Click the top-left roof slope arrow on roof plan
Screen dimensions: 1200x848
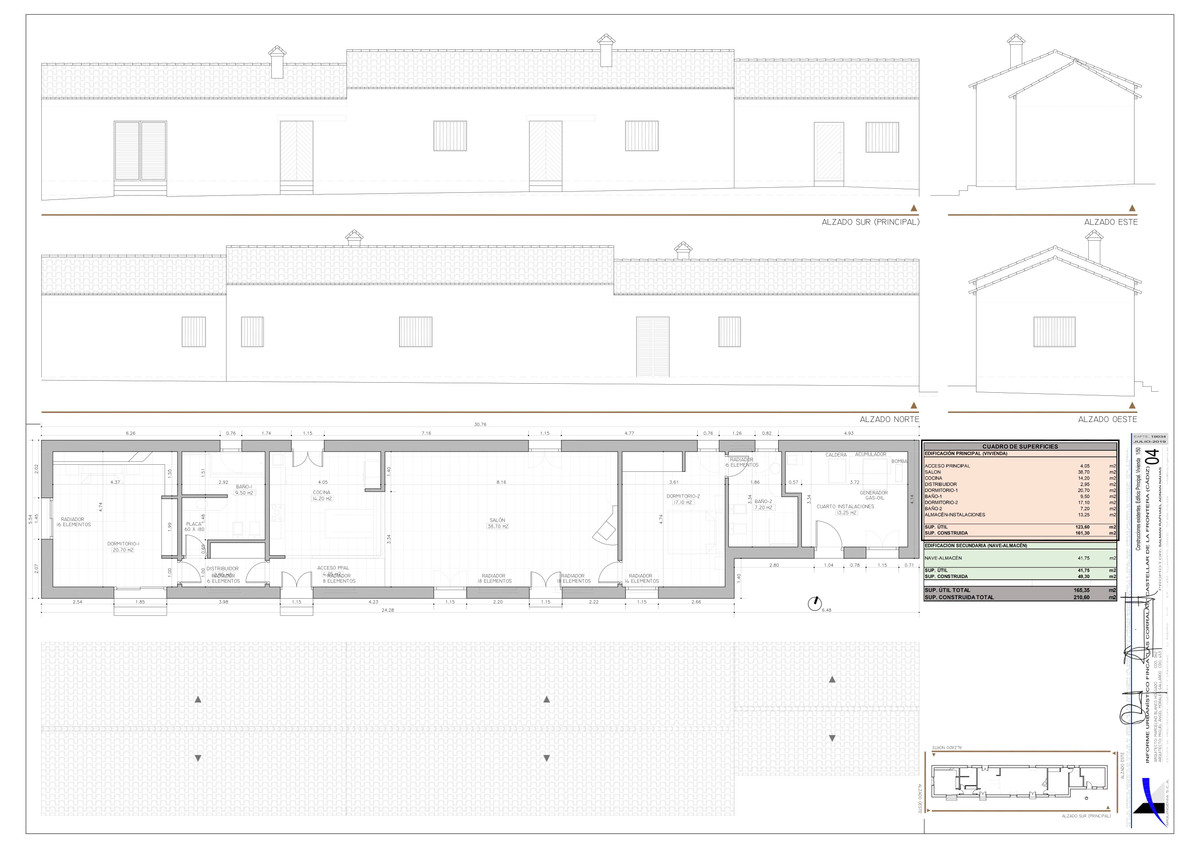[198, 698]
